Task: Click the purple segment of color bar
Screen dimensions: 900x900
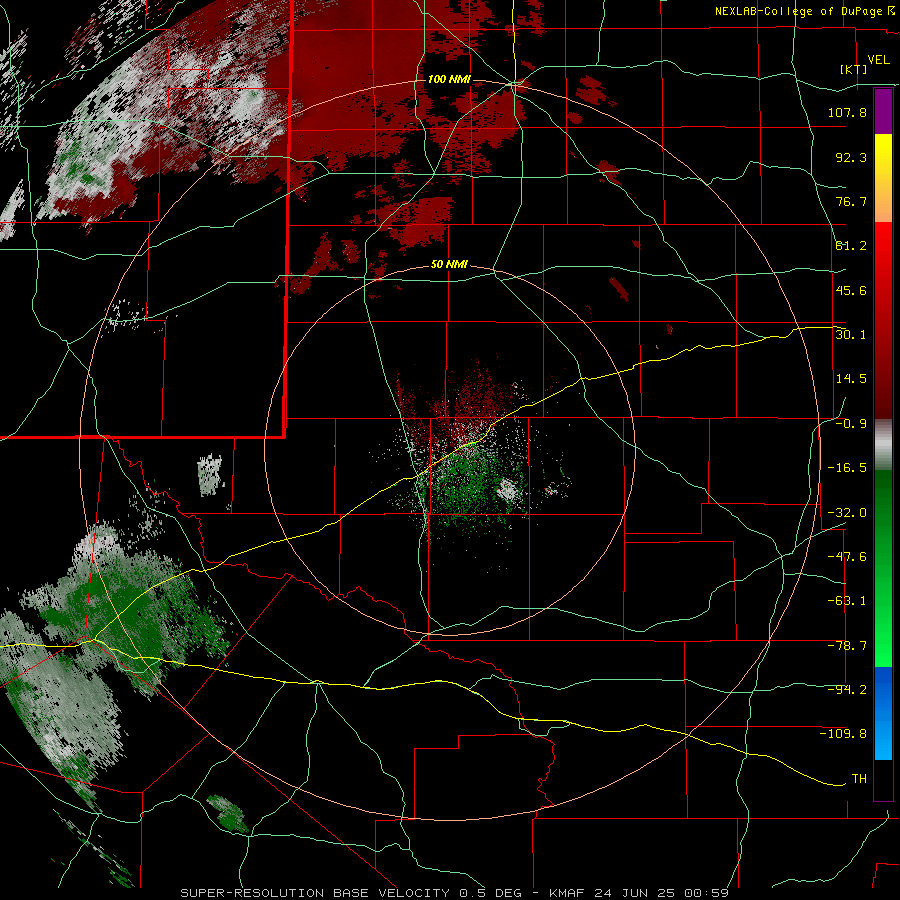Action: [x=883, y=111]
